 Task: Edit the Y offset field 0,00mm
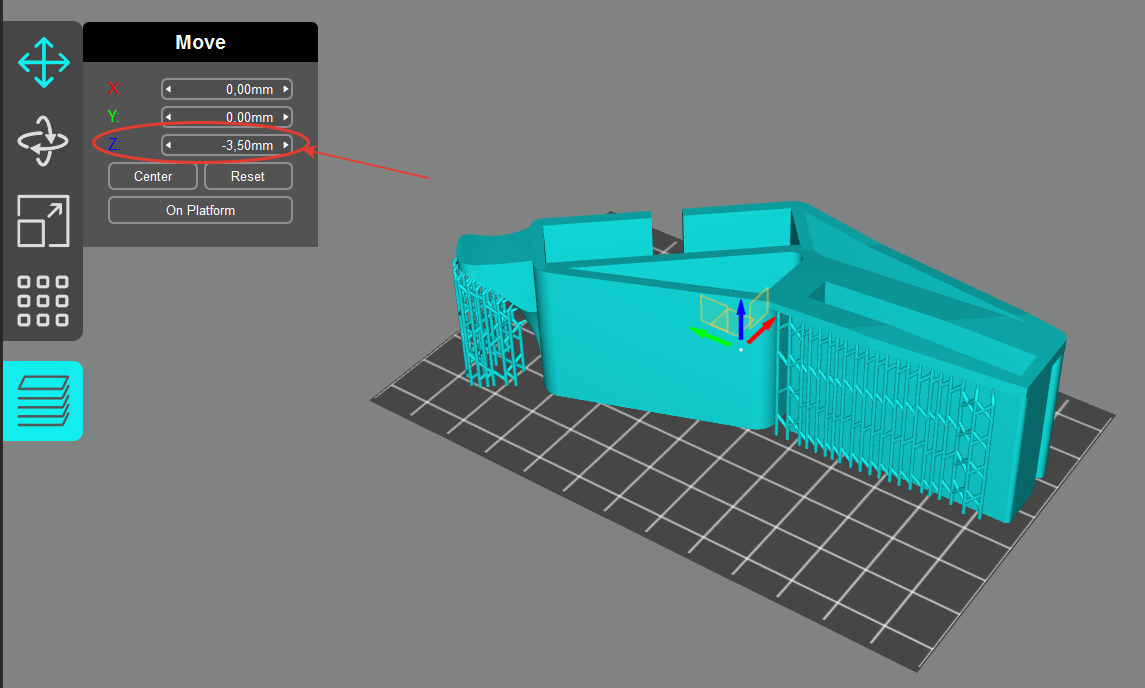[x=227, y=117]
